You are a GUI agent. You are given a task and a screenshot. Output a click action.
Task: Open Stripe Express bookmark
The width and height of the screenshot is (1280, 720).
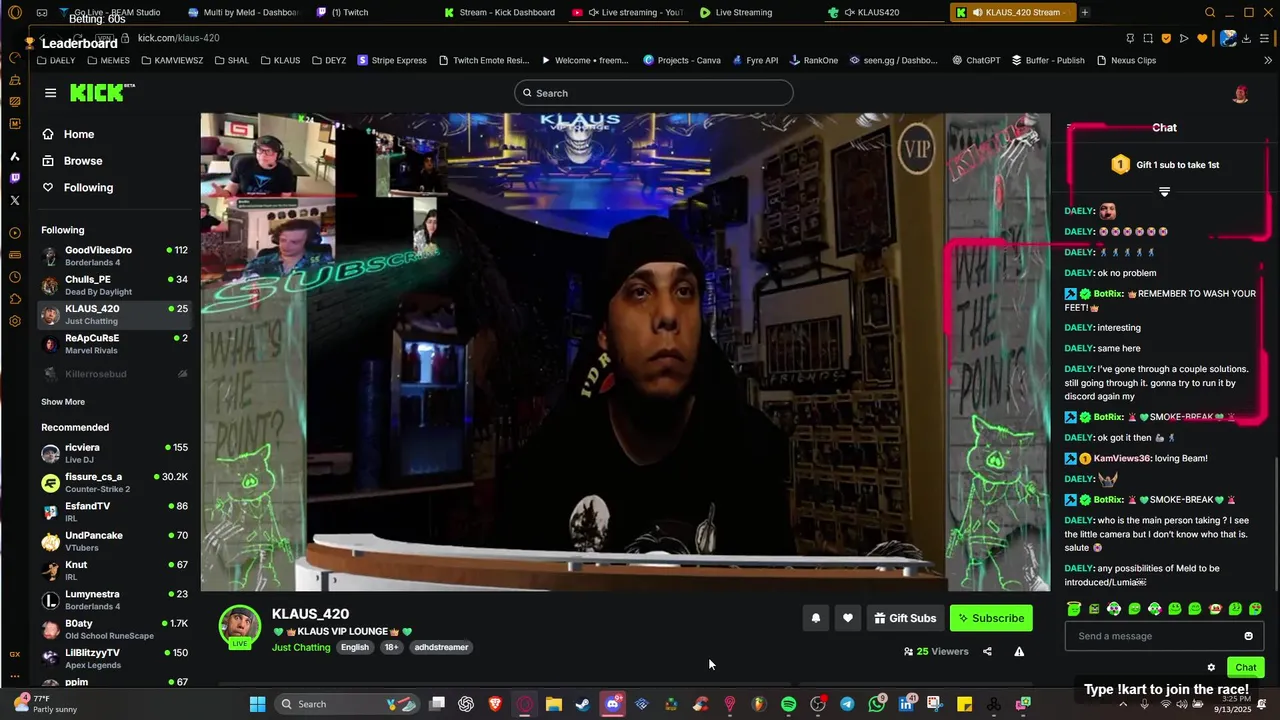point(392,60)
